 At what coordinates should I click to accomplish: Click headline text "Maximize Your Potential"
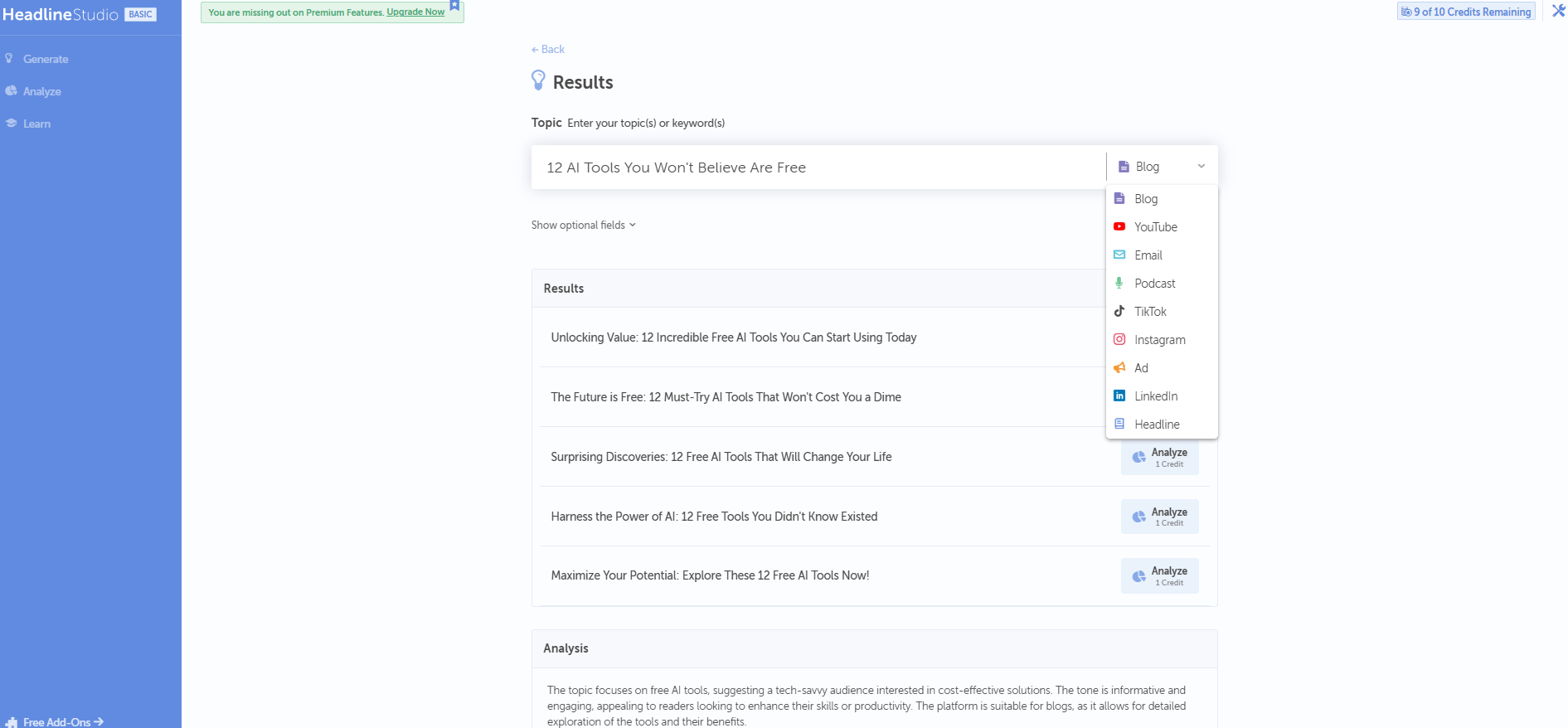point(710,575)
